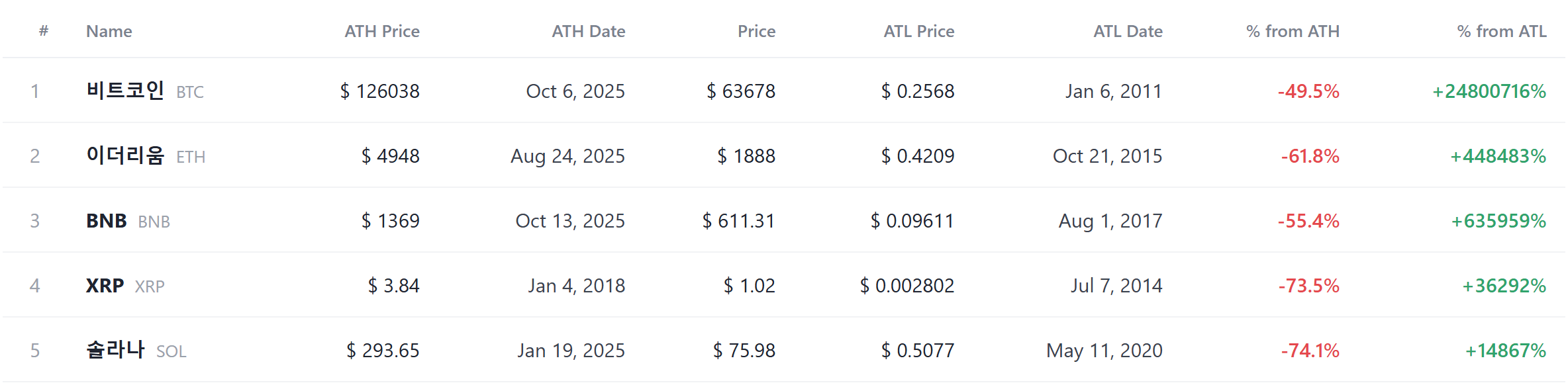Click Ethereum's -61.8% from ATH value
Screen dimensions: 1568x385
1310,155
